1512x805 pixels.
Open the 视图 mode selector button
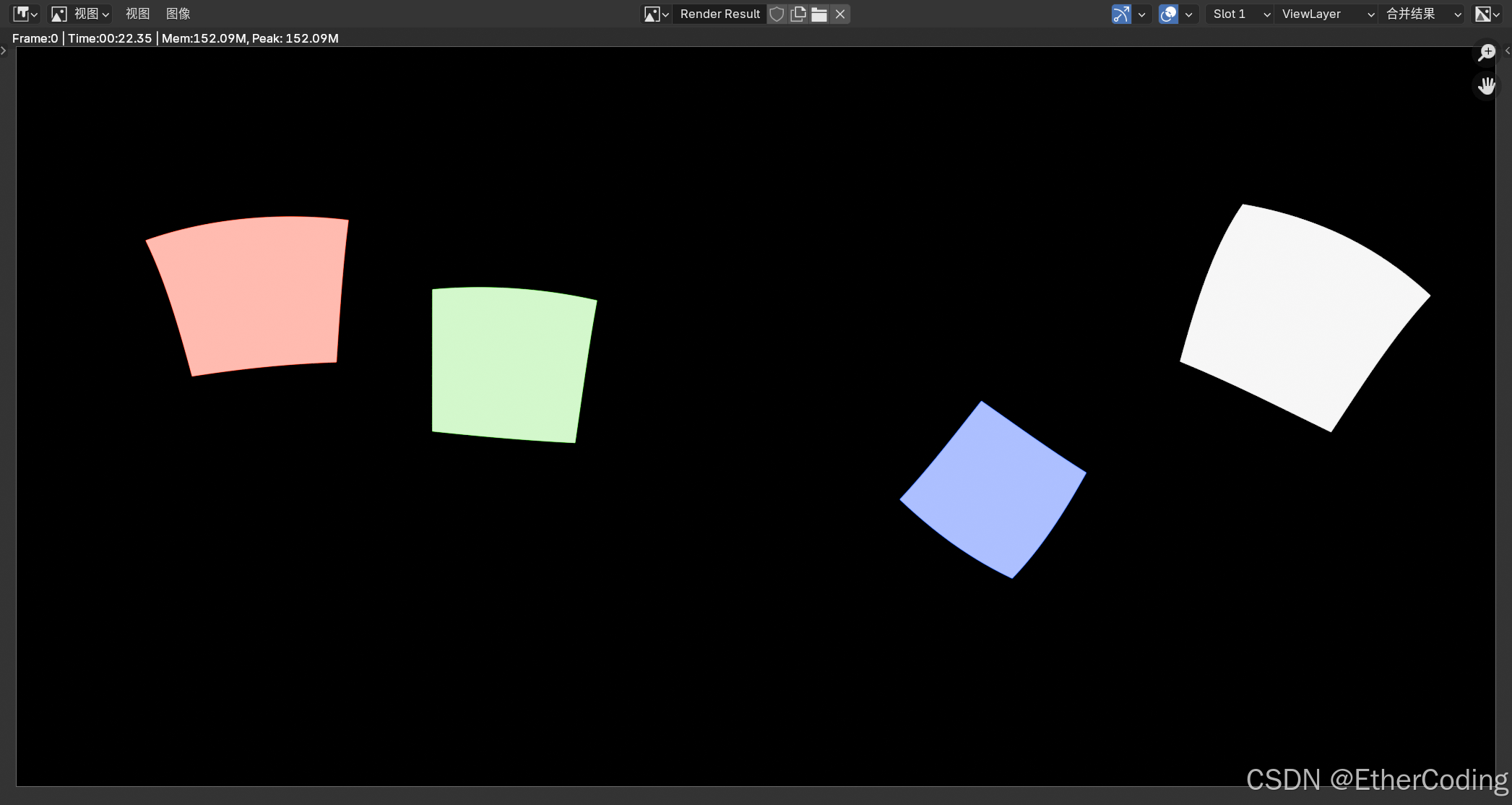point(80,14)
